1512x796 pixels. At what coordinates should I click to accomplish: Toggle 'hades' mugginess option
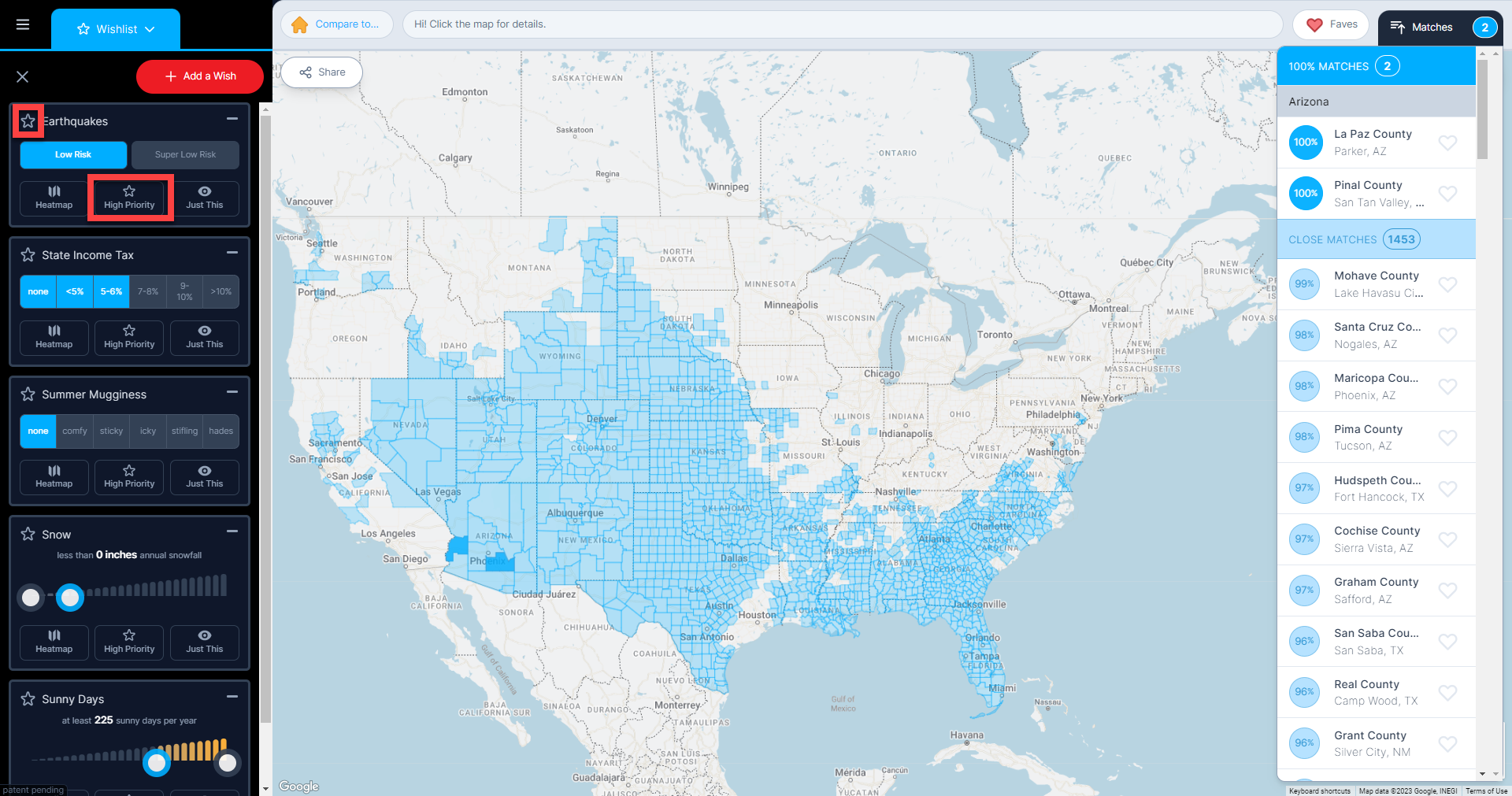221,431
